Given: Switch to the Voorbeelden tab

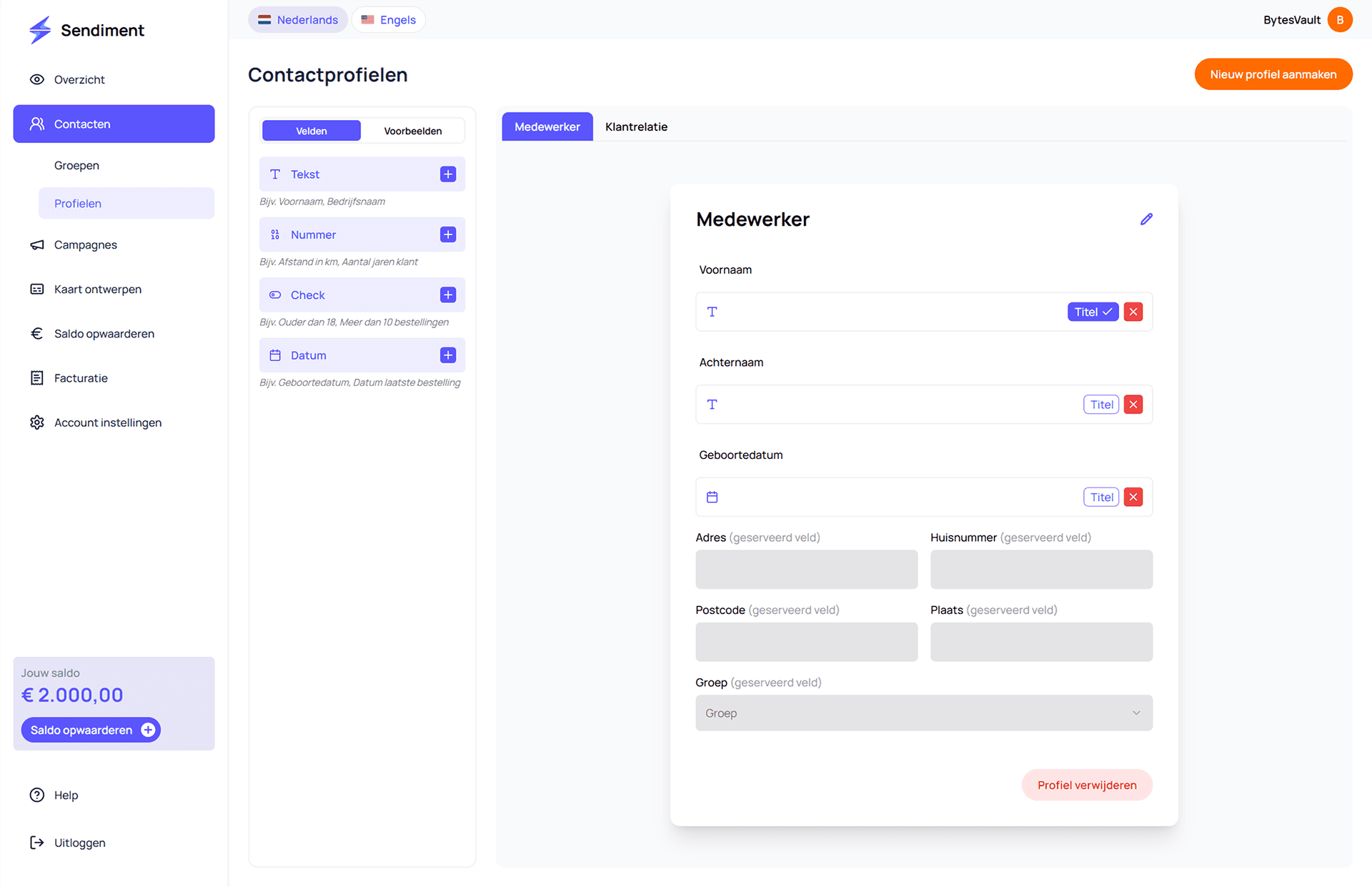Looking at the screenshot, I should coord(413,130).
